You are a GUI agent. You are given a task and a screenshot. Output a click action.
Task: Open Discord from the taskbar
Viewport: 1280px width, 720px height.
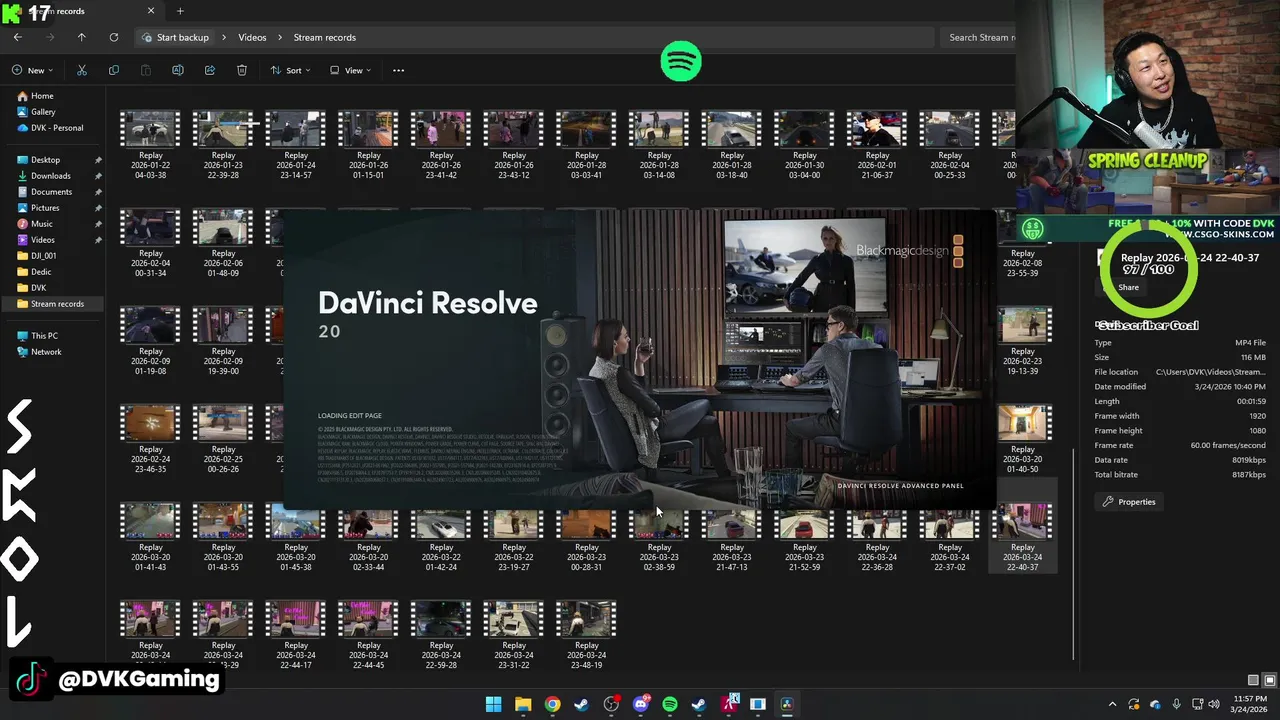tap(641, 704)
